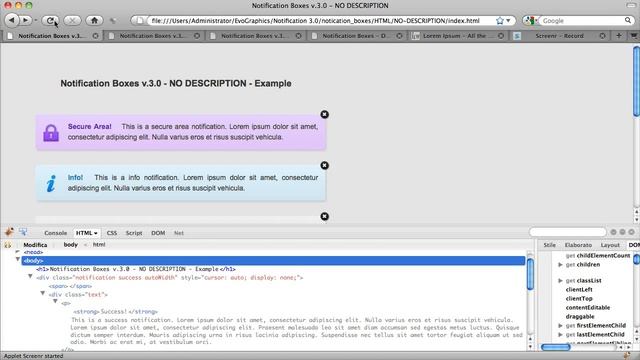
Task: Go back with the browser back arrow
Action: click(12, 20)
